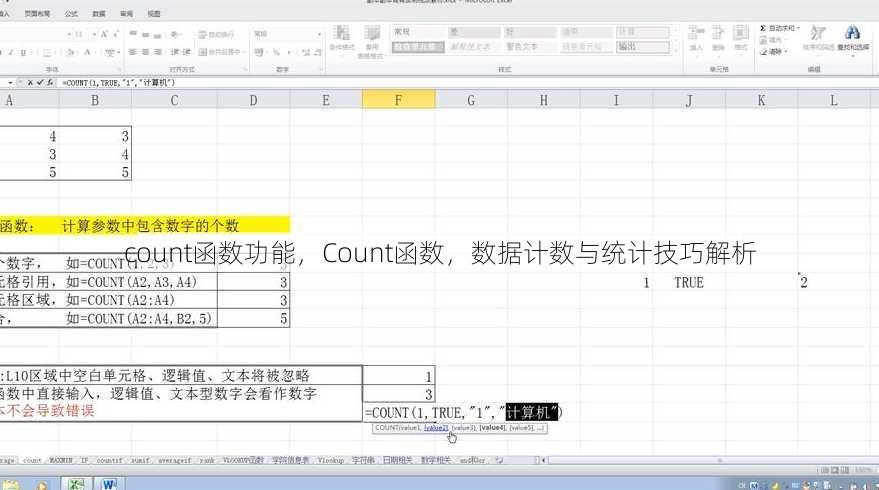Expand the AutoSum dropdown arrow
This screenshot has height=490, width=879.
tap(798, 28)
